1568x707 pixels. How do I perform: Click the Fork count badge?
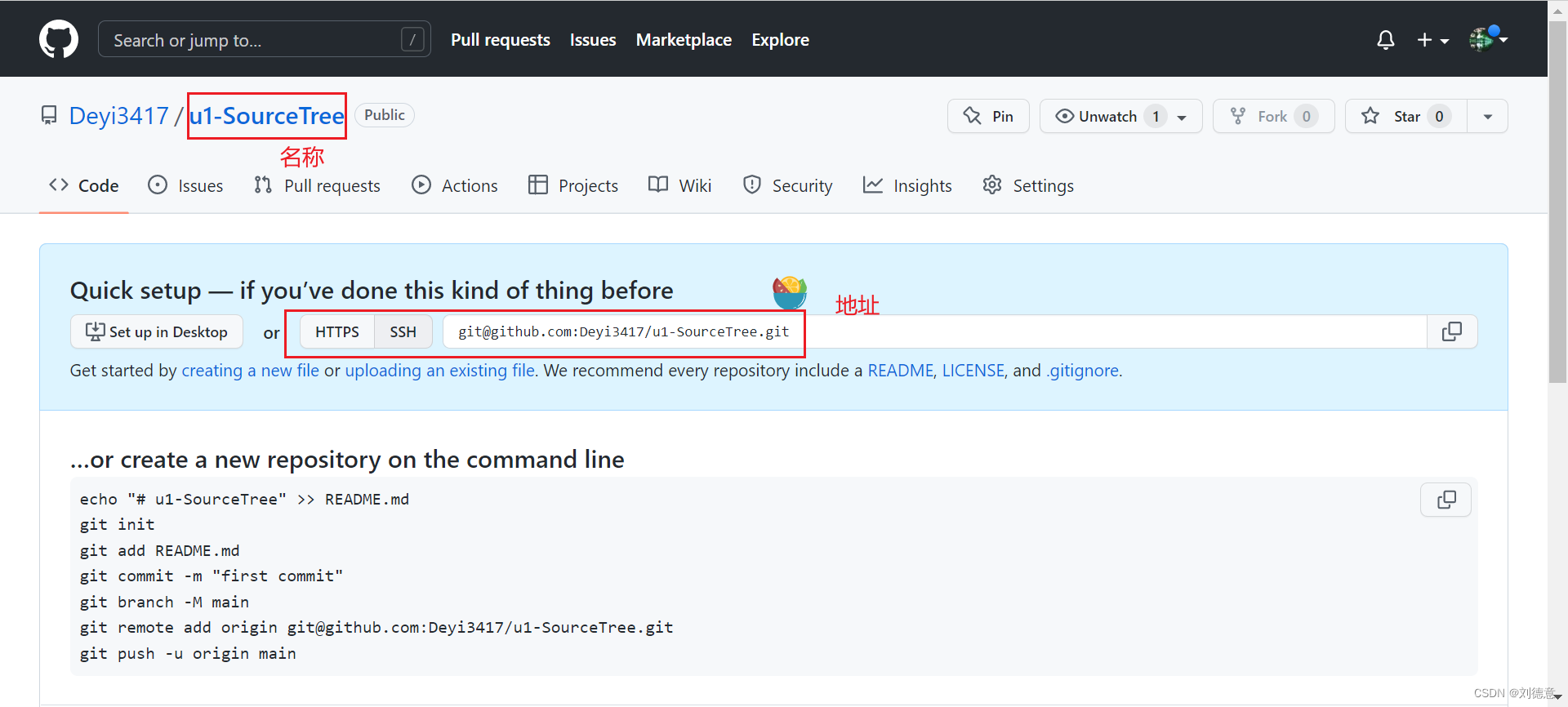[1306, 116]
